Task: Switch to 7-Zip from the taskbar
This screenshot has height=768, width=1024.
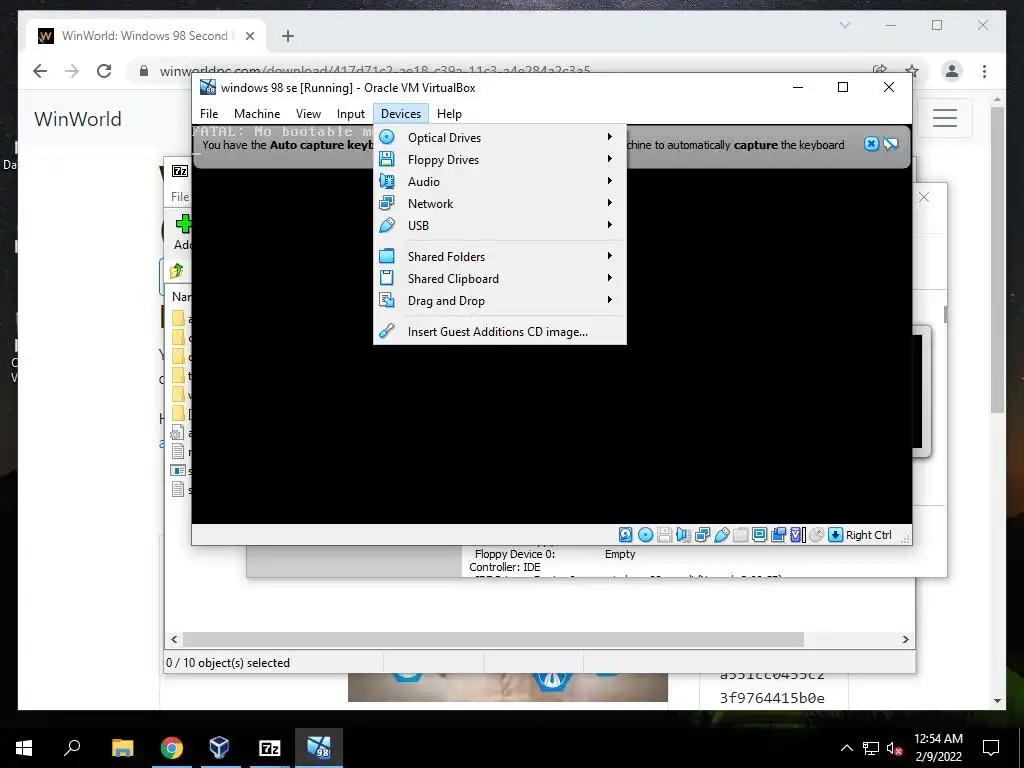Action: click(269, 748)
